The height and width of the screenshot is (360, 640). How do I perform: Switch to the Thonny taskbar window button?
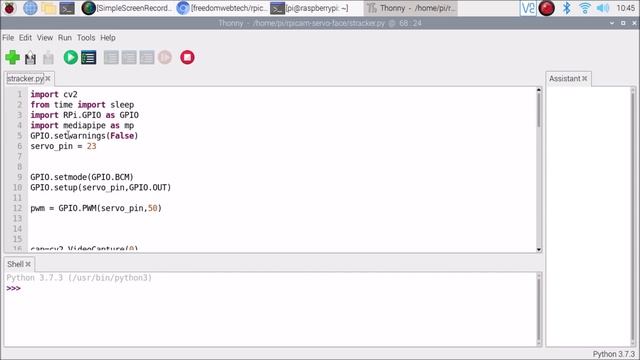coord(411,8)
